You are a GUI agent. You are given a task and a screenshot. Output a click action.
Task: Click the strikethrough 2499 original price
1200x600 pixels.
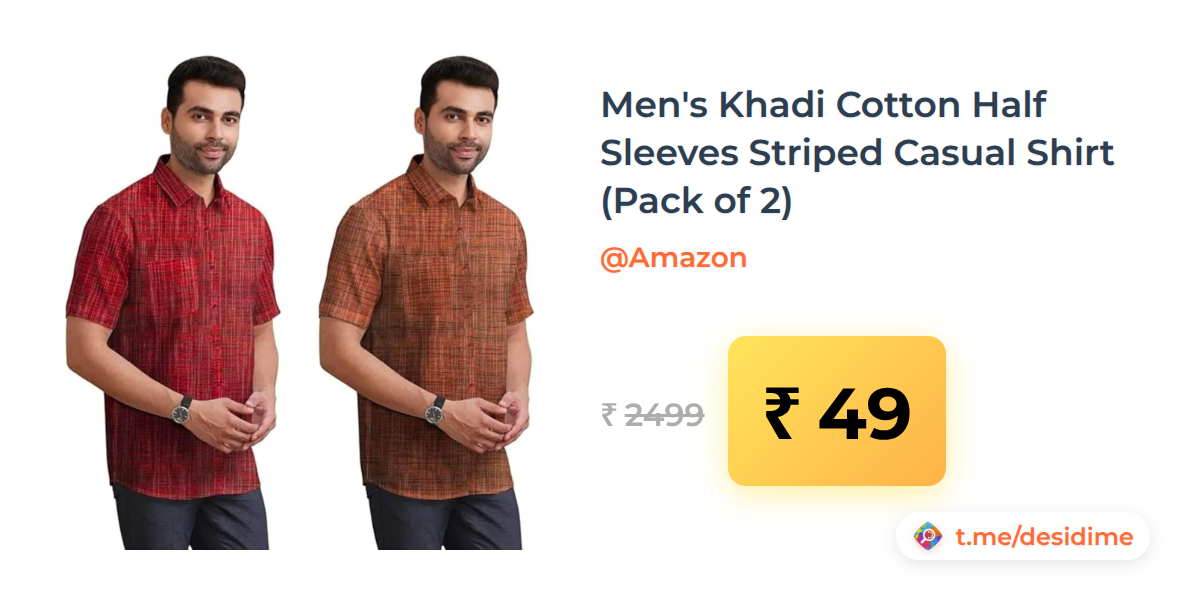point(664,414)
